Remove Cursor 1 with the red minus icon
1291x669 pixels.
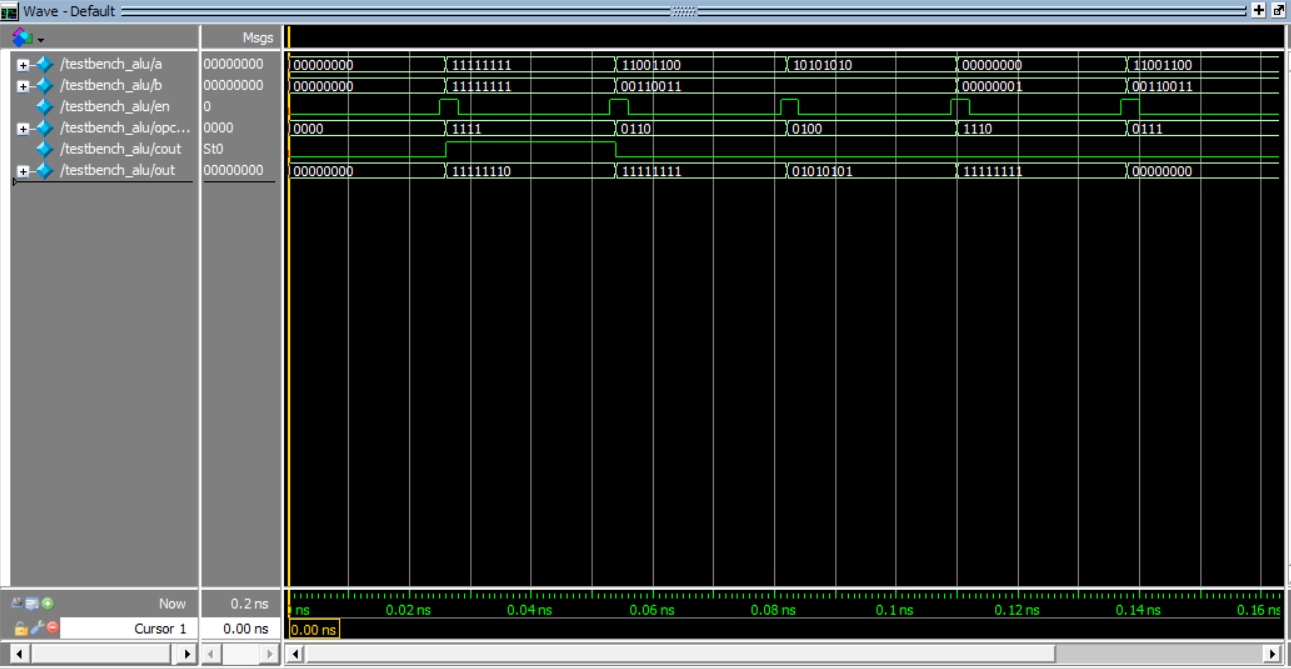[x=53, y=628]
